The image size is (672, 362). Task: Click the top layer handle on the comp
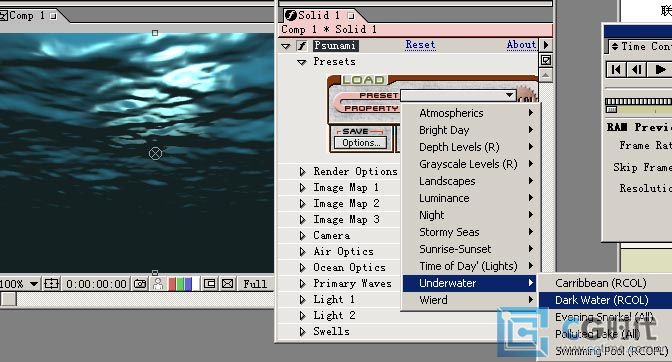tap(155, 33)
